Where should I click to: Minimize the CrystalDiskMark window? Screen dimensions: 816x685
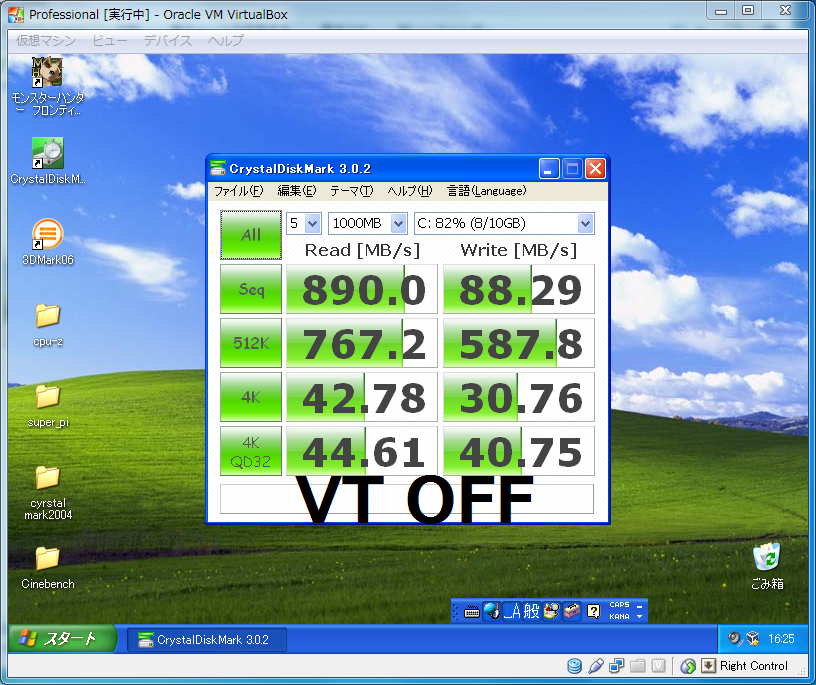tap(549, 169)
